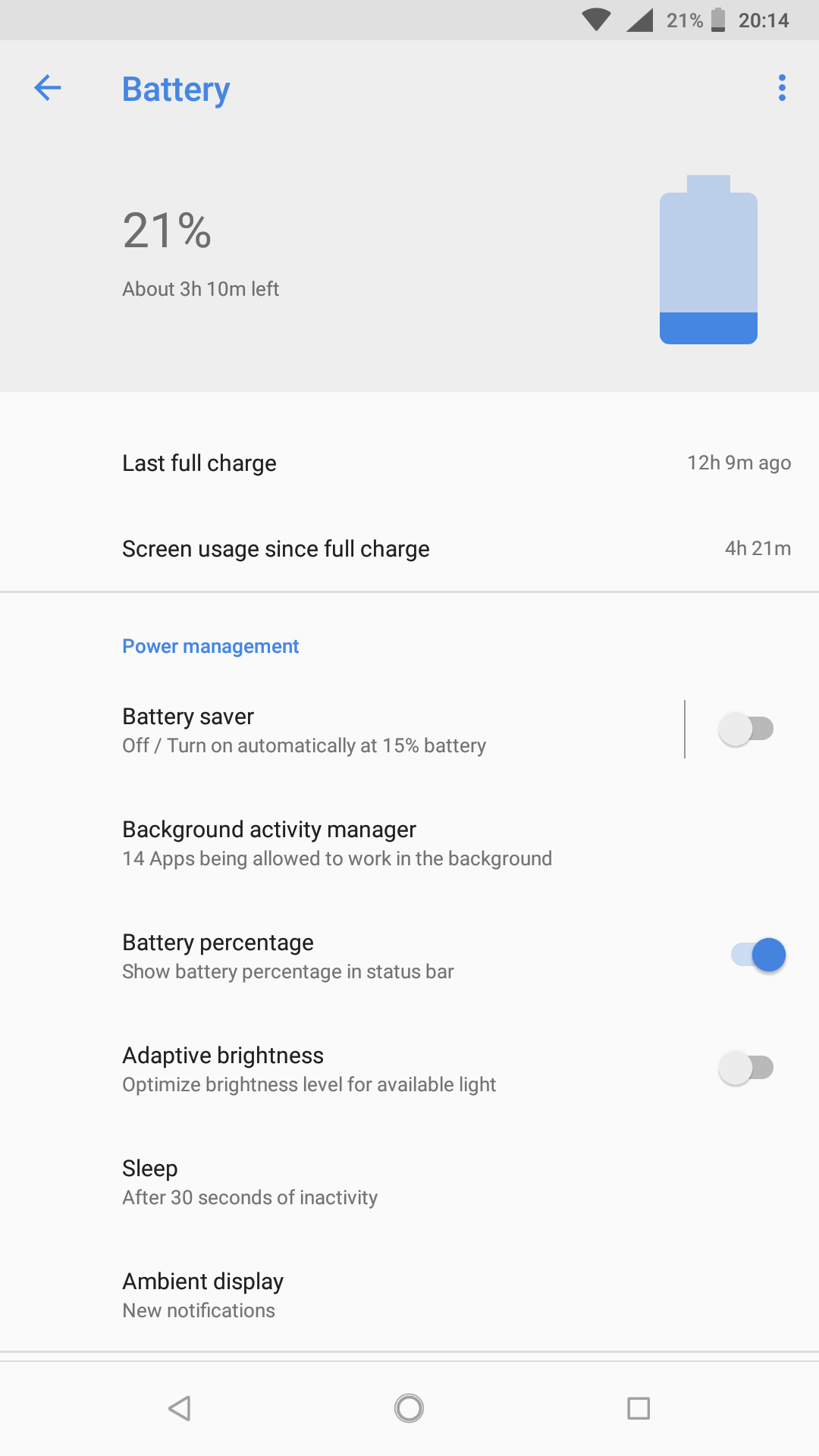Disable the Battery percentage switch
The height and width of the screenshot is (1456, 819).
pyautogui.click(x=758, y=955)
